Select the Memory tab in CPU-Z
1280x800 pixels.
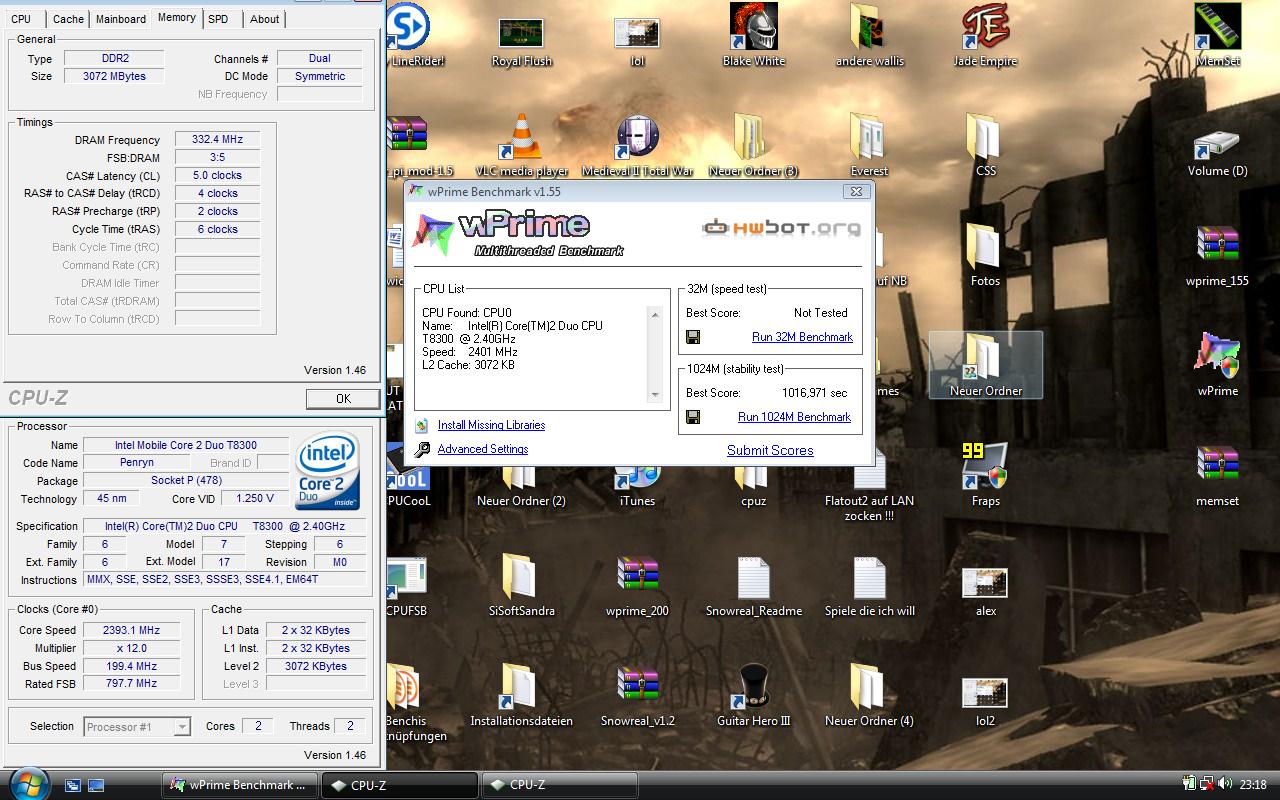click(177, 17)
